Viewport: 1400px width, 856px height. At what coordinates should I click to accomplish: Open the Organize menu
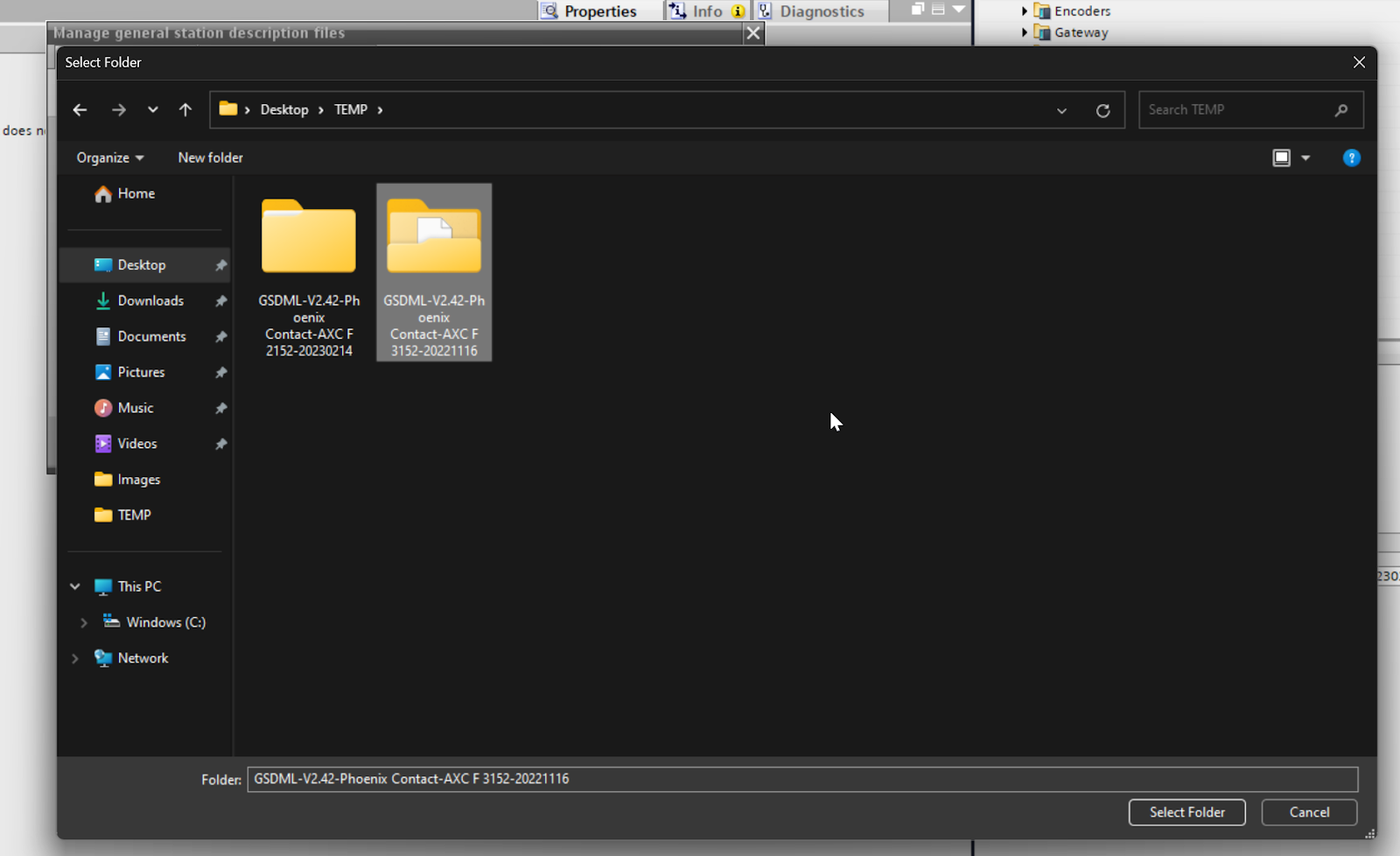110,158
